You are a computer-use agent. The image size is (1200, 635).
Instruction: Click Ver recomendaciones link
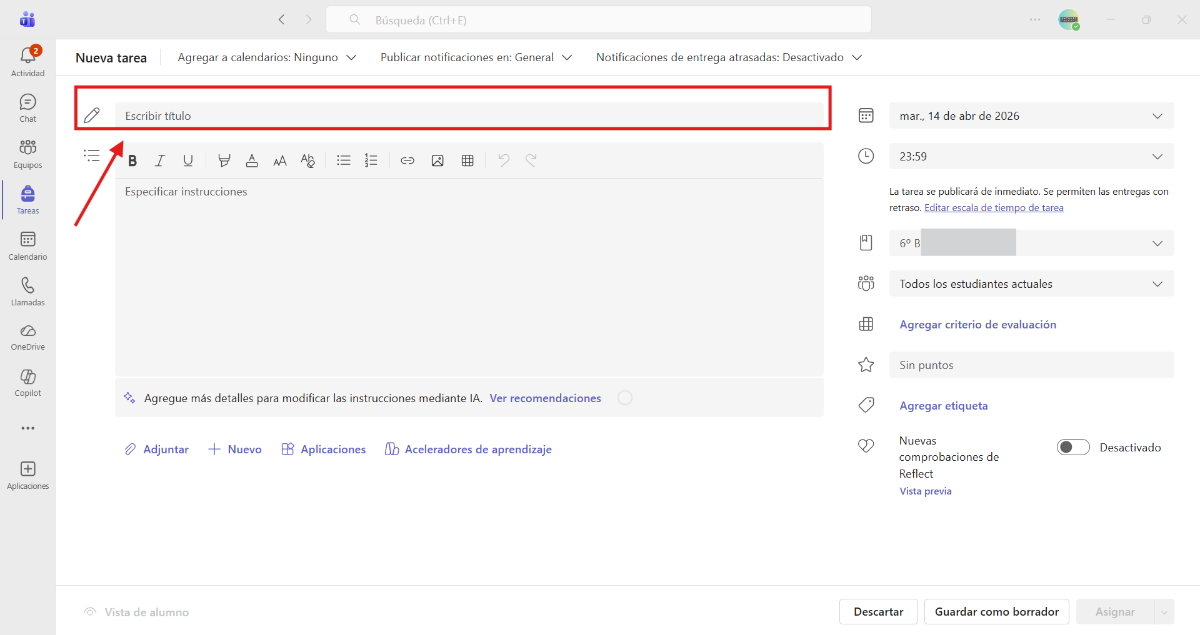[545, 398]
